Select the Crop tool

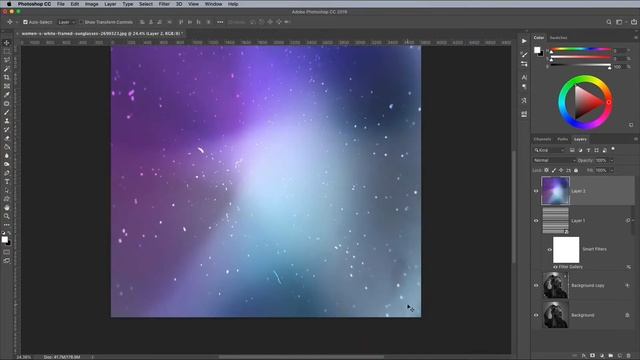(x=7, y=78)
